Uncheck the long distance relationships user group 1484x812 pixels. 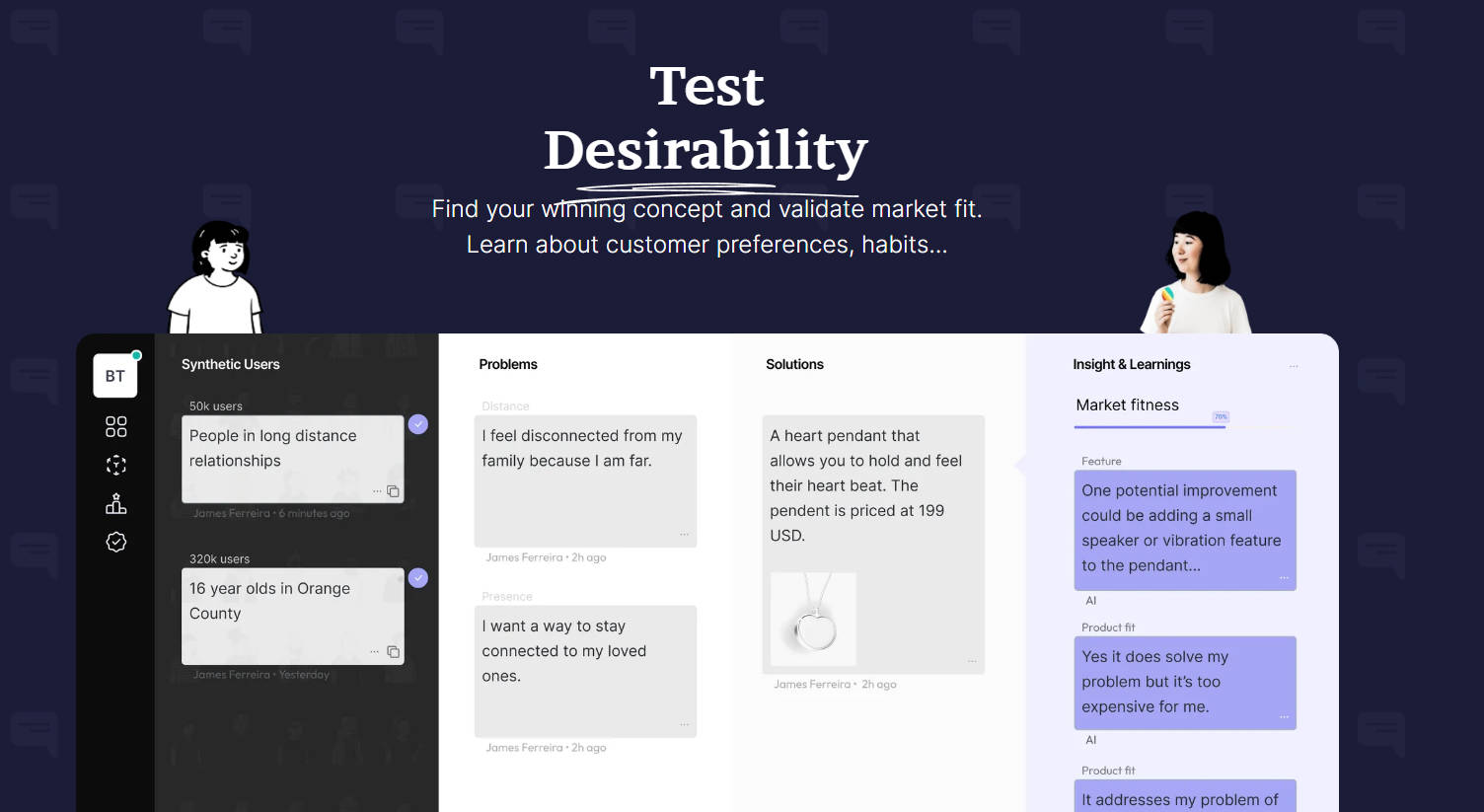[418, 424]
